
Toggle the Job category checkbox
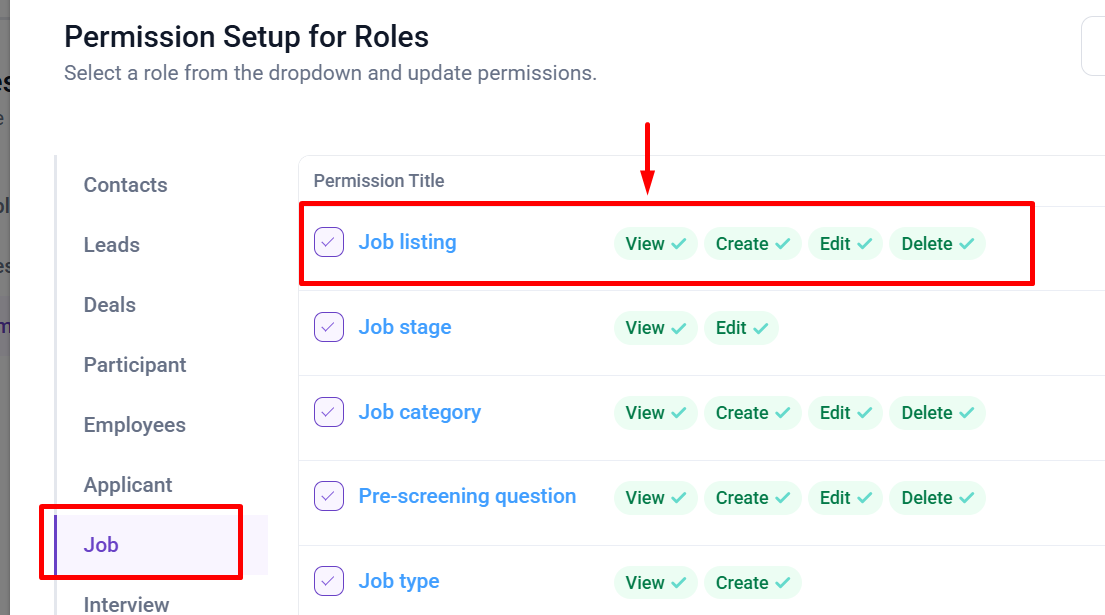point(328,412)
